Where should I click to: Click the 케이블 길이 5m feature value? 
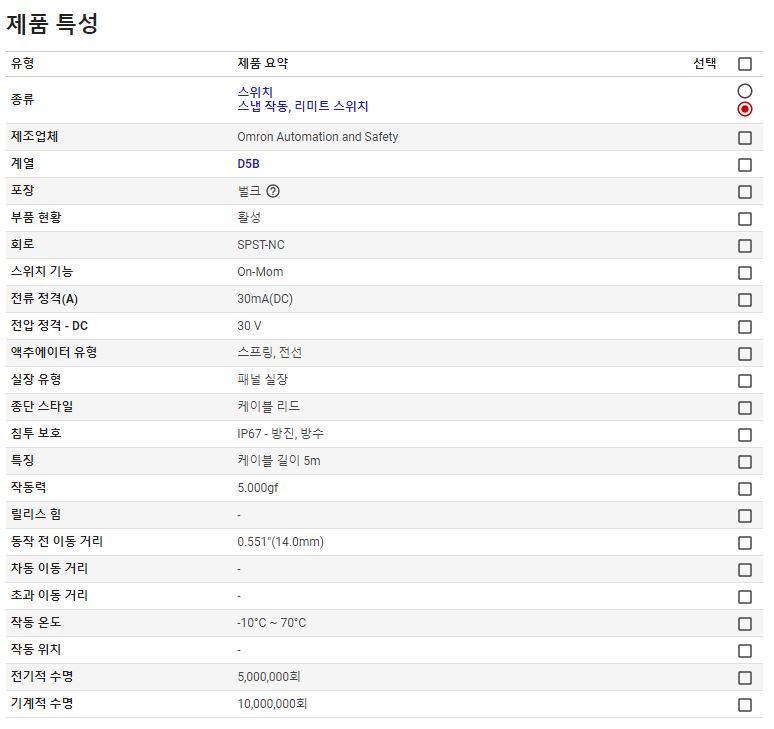coord(278,461)
